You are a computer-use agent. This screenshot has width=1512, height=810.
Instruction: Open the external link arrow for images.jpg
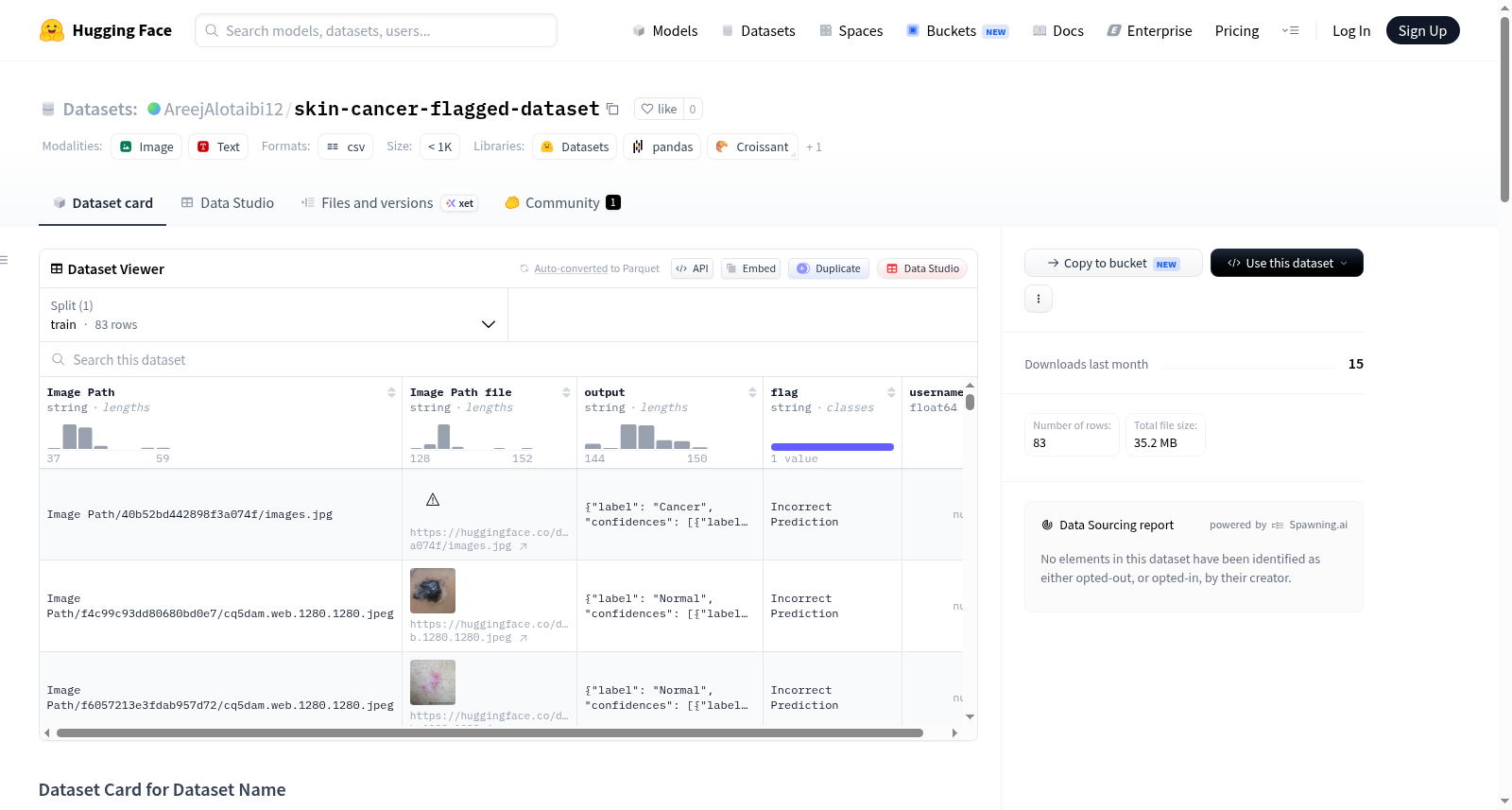(x=524, y=546)
